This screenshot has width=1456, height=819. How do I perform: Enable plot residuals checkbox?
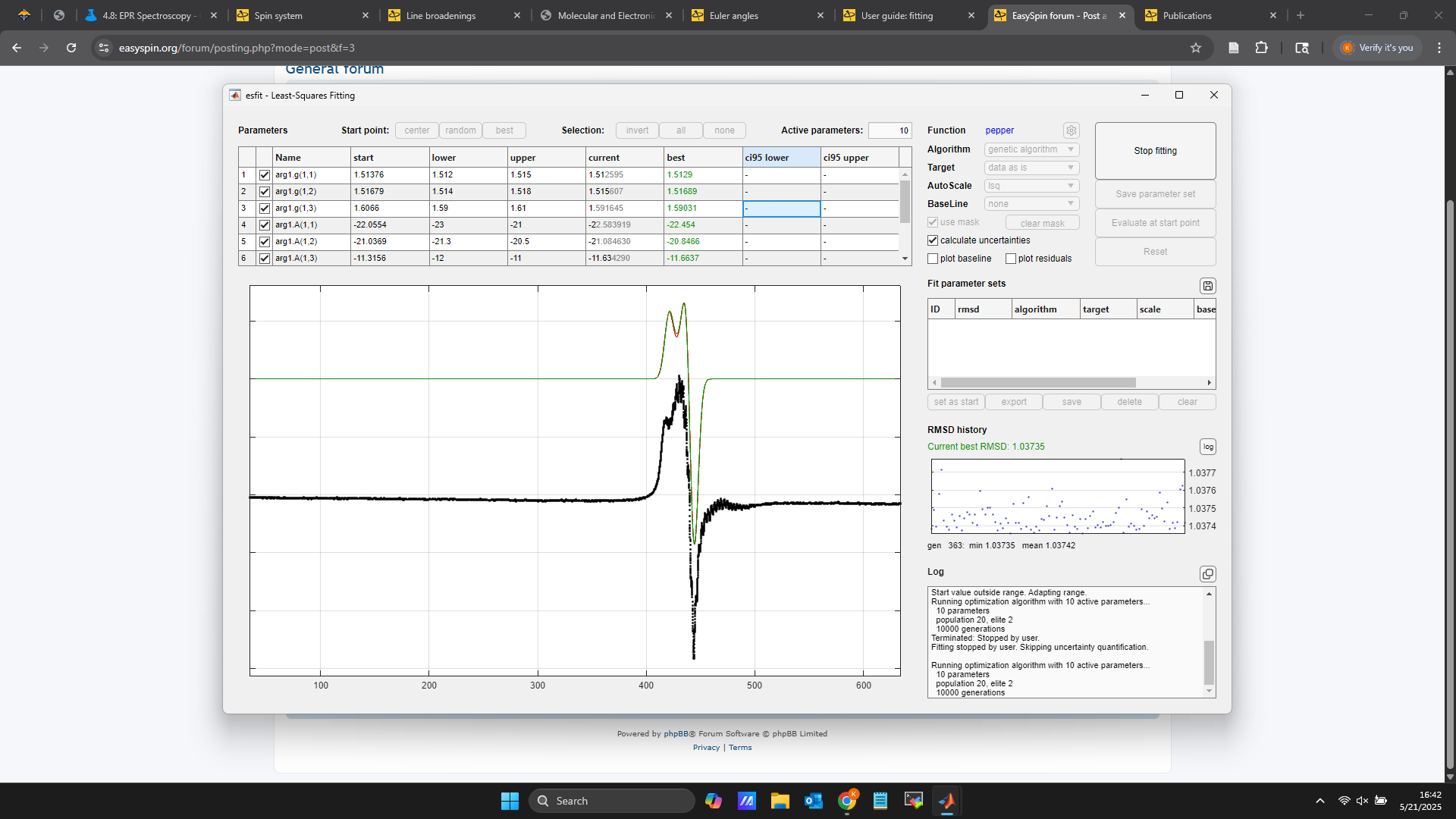[1011, 259]
